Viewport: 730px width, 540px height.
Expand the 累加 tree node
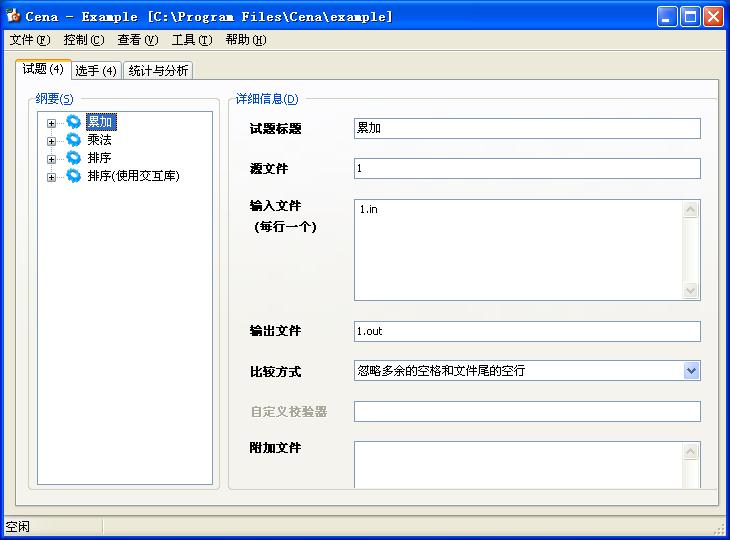(x=51, y=123)
